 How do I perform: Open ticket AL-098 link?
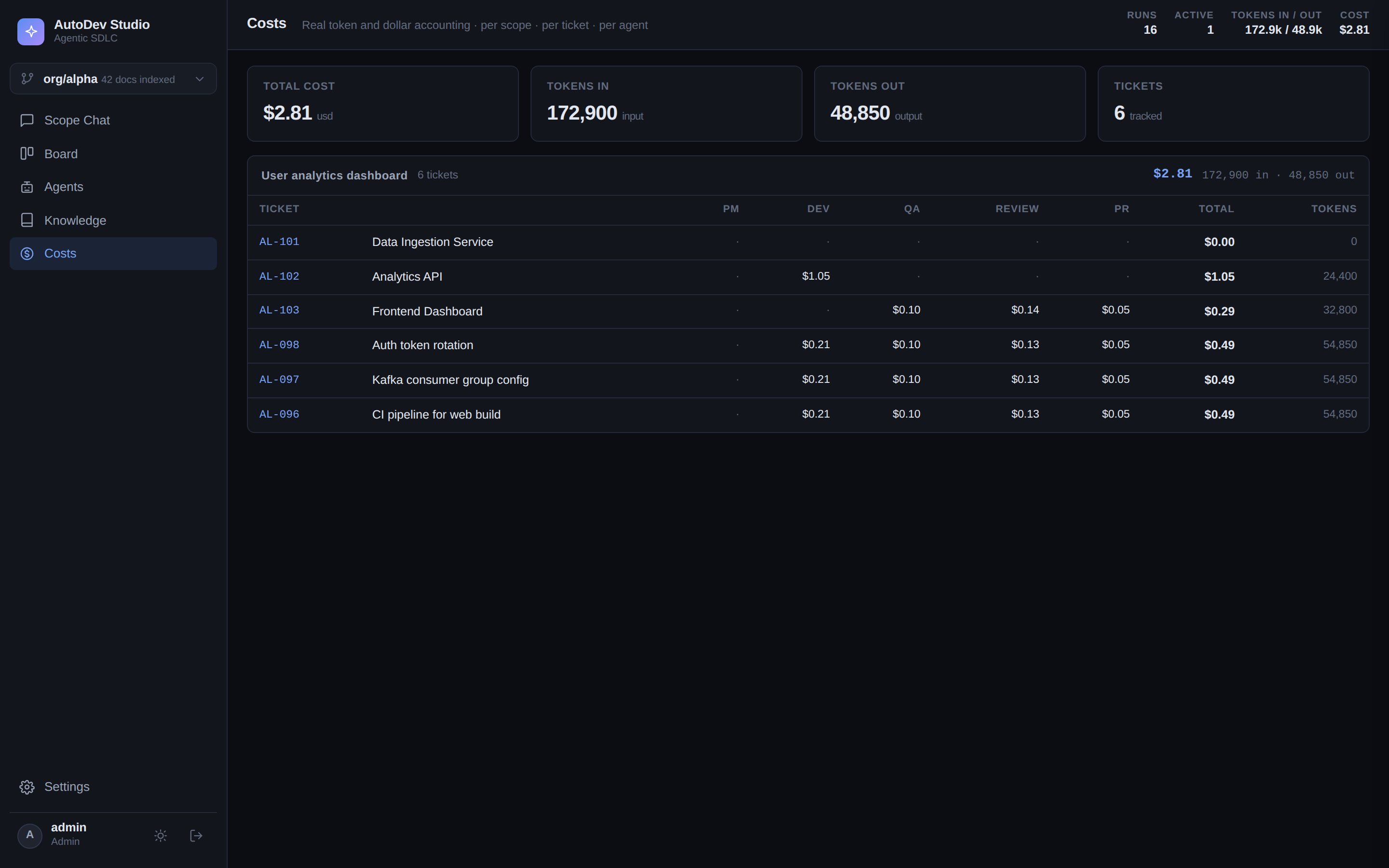279,345
